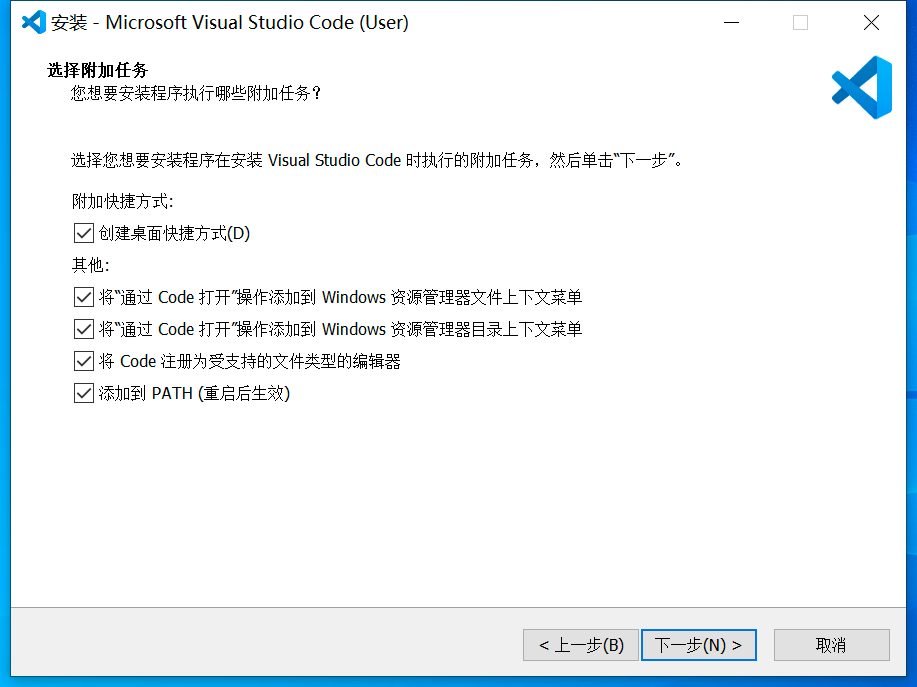The height and width of the screenshot is (687, 917).
Task: Click the 您想要安装程序执行哪些附加任务? text
Action: click(x=196, y=93)
